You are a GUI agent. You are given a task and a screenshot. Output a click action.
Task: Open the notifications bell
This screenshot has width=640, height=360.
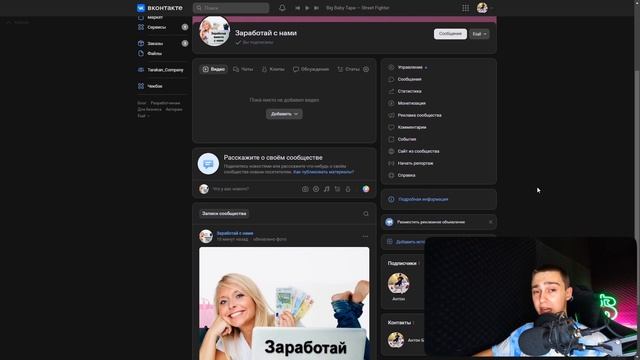[x=282, y=8]
